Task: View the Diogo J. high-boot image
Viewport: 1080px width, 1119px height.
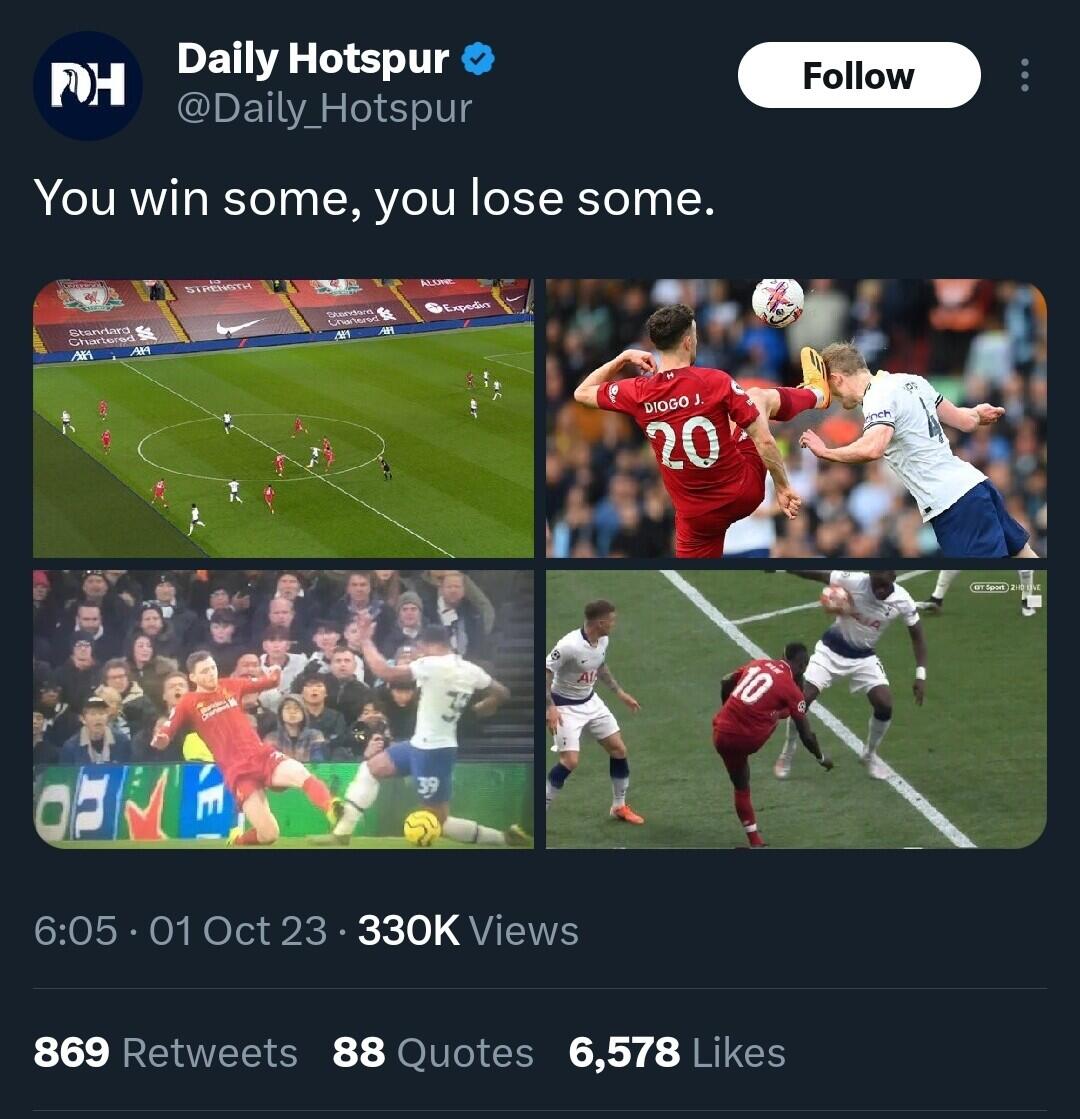Action: (796, 417)
